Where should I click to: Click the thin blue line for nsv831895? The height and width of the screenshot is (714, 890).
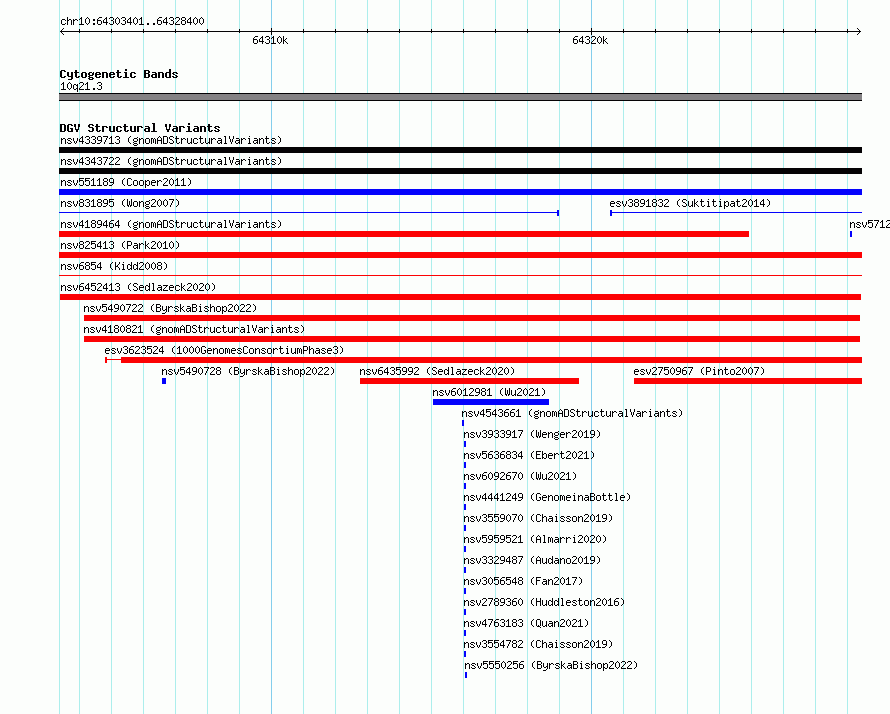point(309,213)
